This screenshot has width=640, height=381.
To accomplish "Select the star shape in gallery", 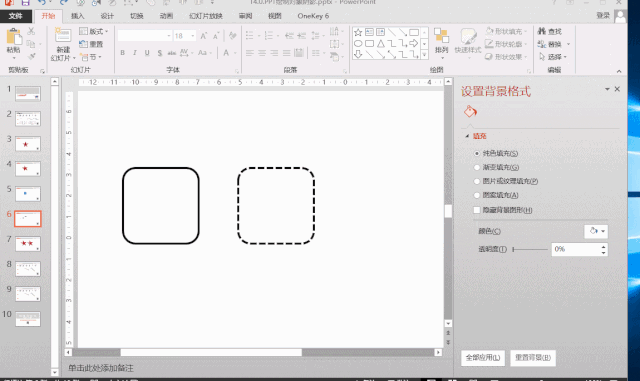I will (358, 32).
